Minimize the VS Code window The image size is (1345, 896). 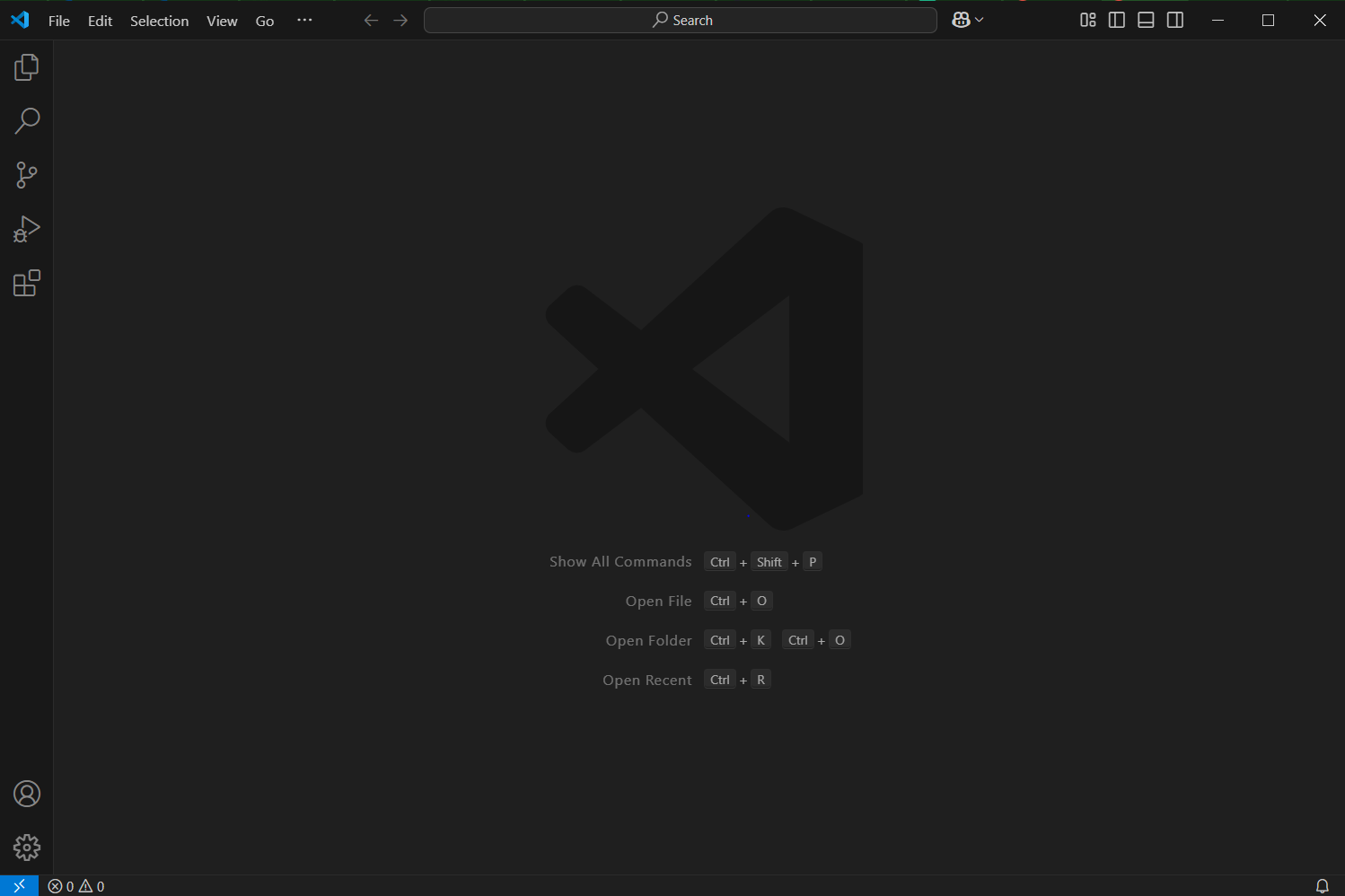coord(1218,20)
